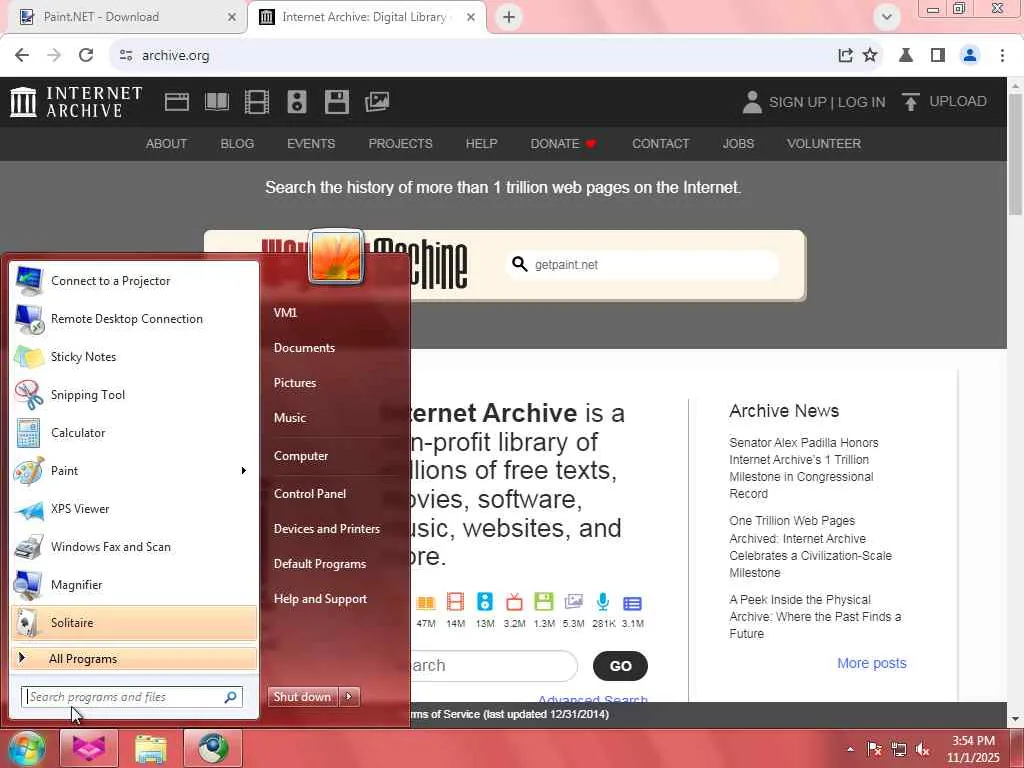Reload the archive.org page
Screen dimensions: 1024x768
86,56
